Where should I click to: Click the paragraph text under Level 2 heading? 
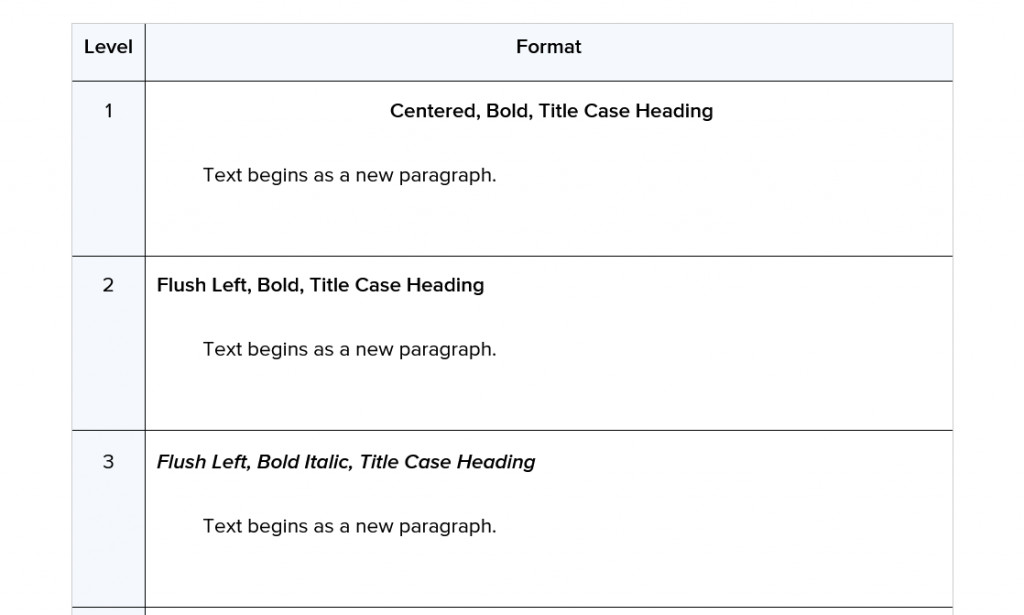click(349, 350)
